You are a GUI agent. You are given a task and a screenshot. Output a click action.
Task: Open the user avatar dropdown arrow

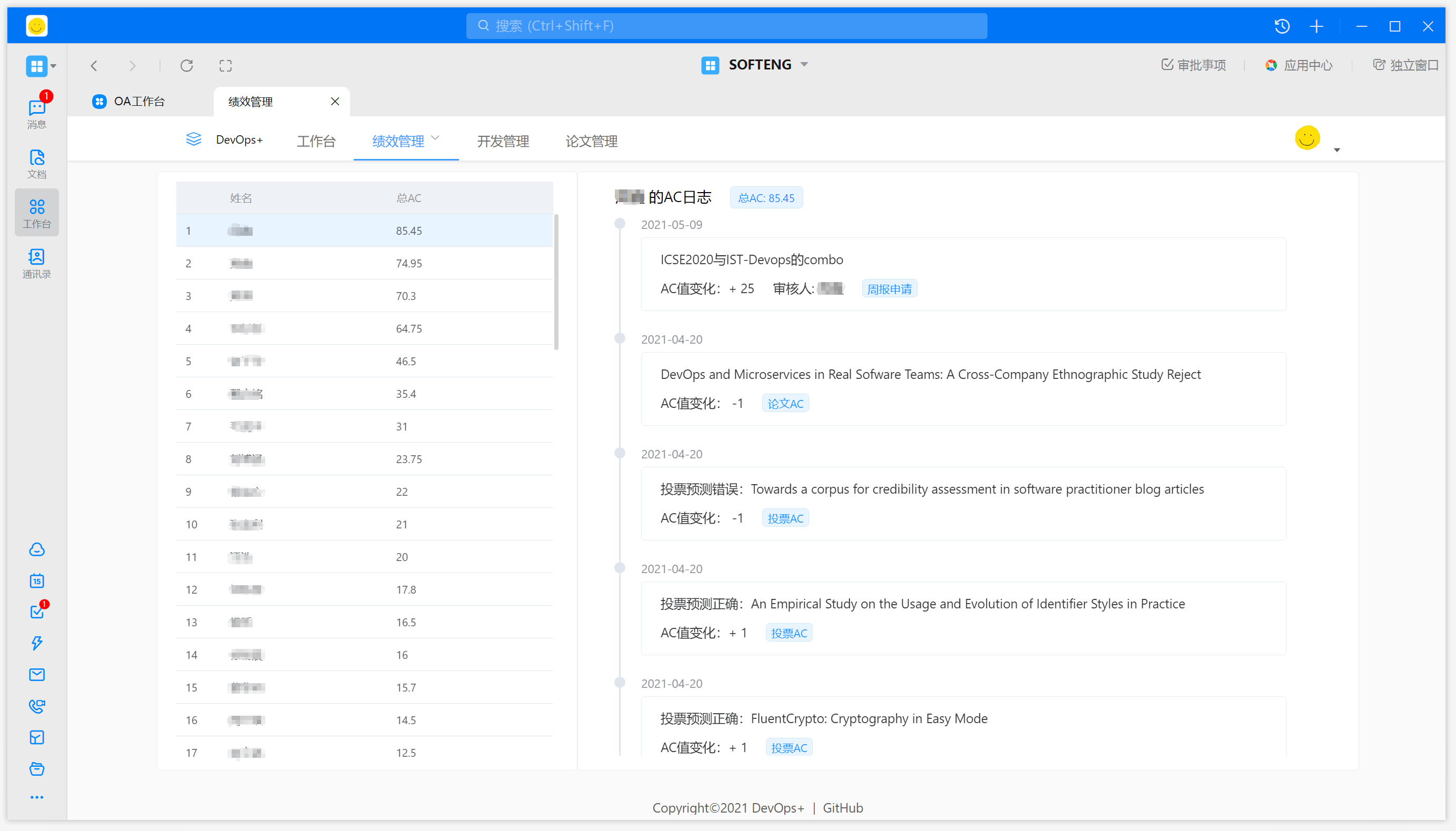click(x=1337, y=150)
